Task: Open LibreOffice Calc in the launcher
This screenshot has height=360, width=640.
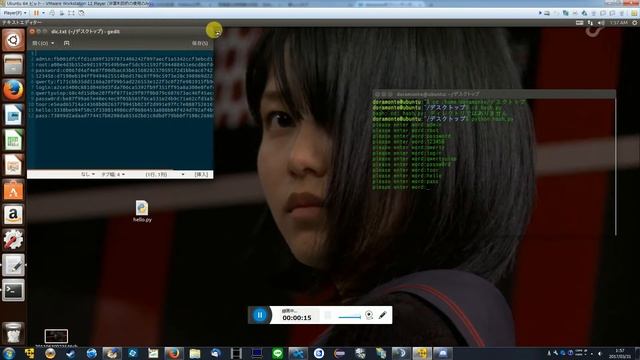Action: (x=13, y=140)
